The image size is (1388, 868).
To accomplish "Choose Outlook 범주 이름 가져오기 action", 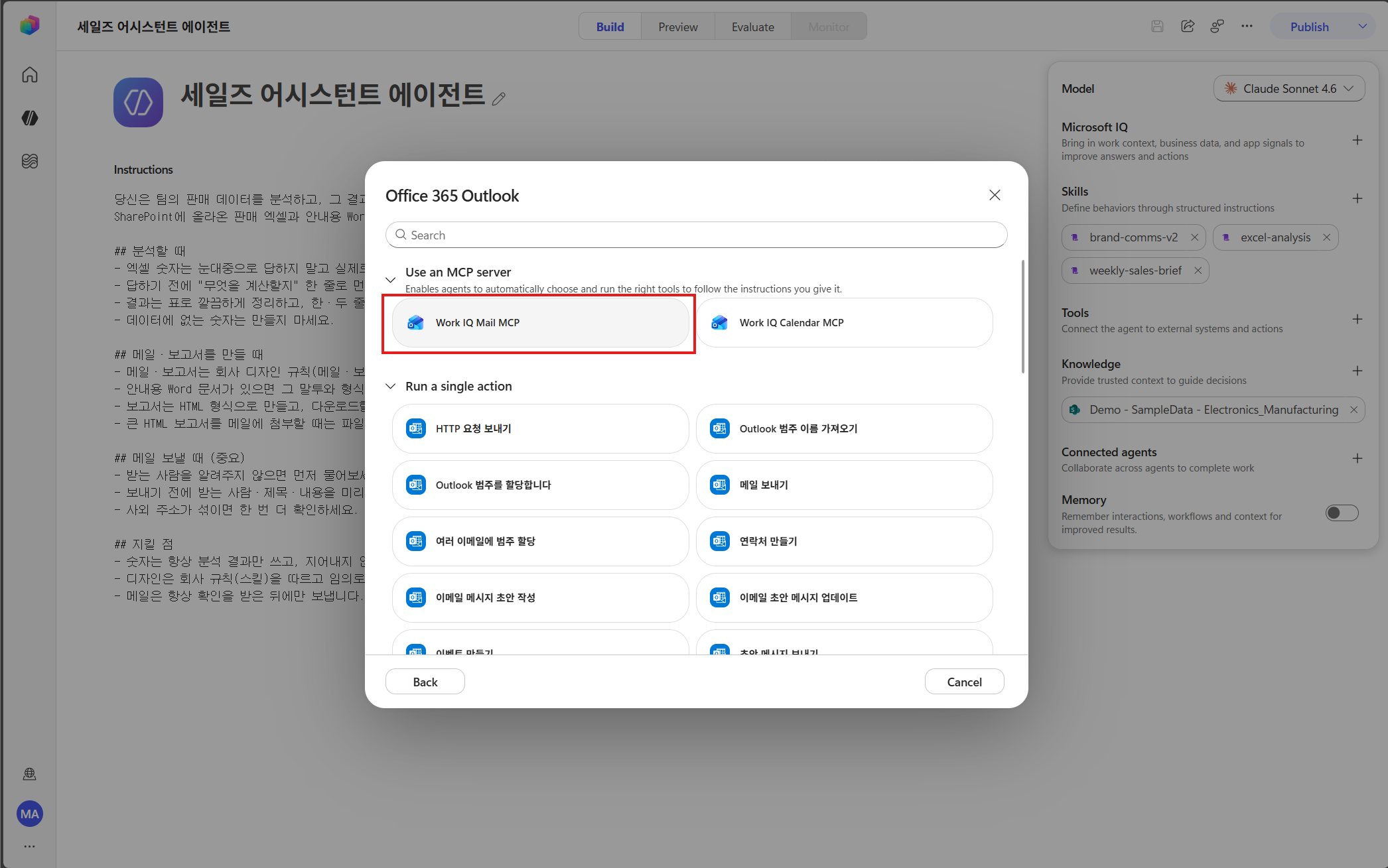I will 844,428.
